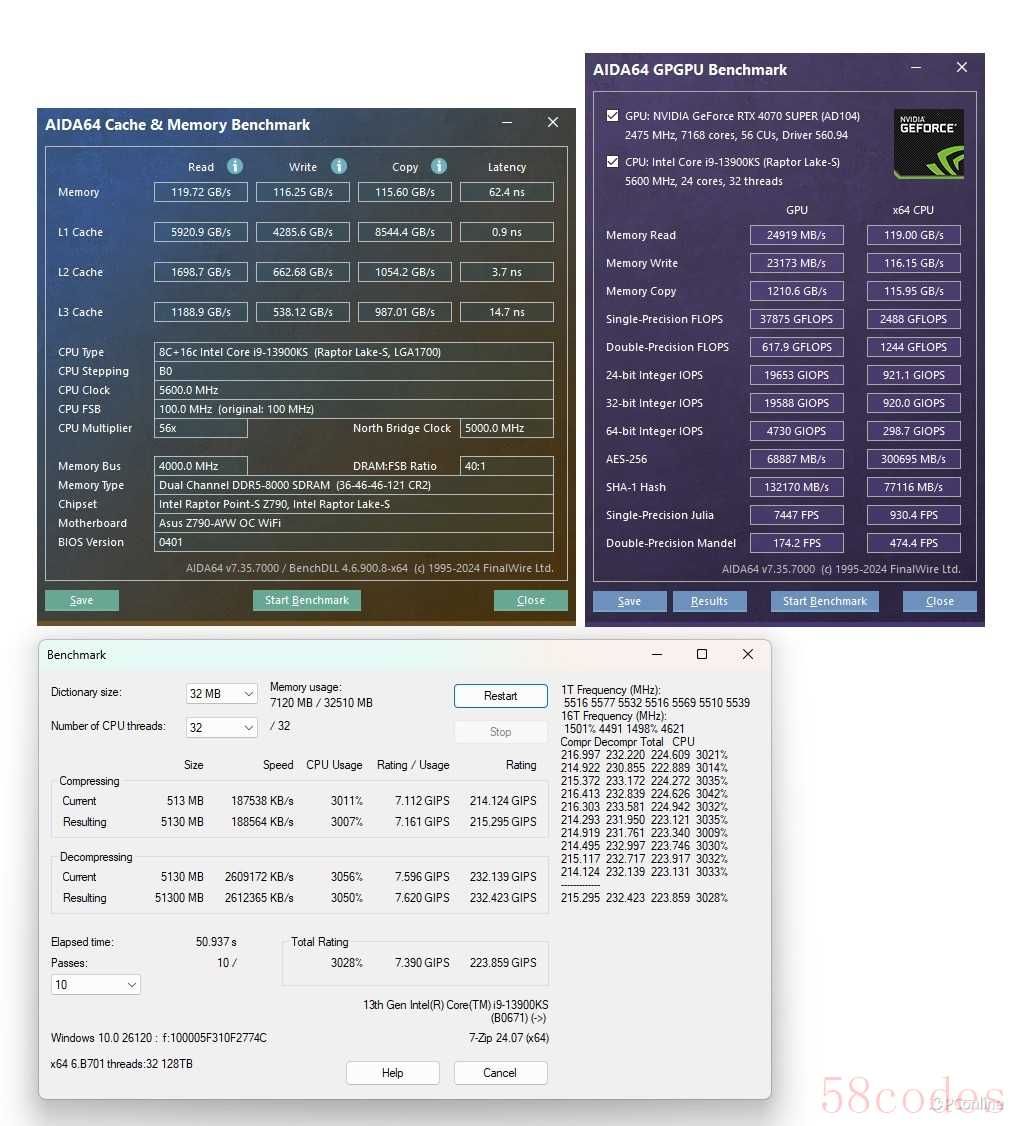The width and height of the screenshot is (1020, 1126).
Task: Select the GPU Single-Precision FLOPS result box
Action: 796,319
